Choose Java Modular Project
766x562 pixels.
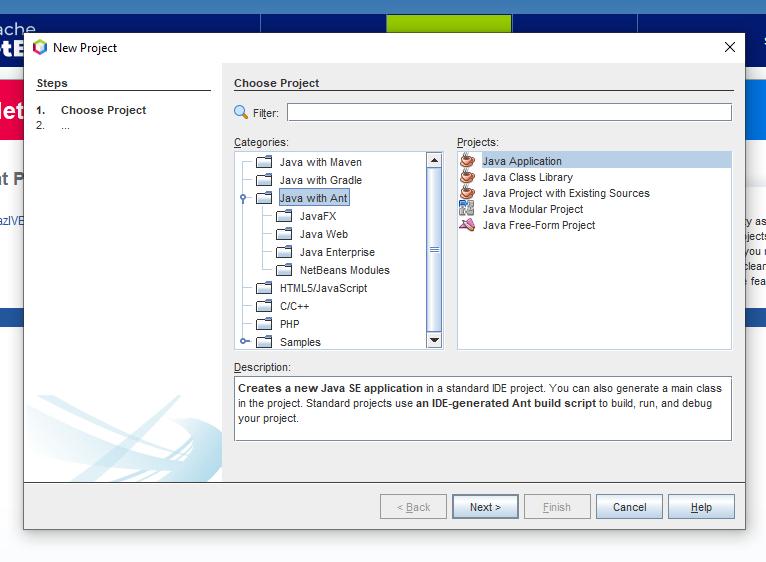click(x=532, y=209)
